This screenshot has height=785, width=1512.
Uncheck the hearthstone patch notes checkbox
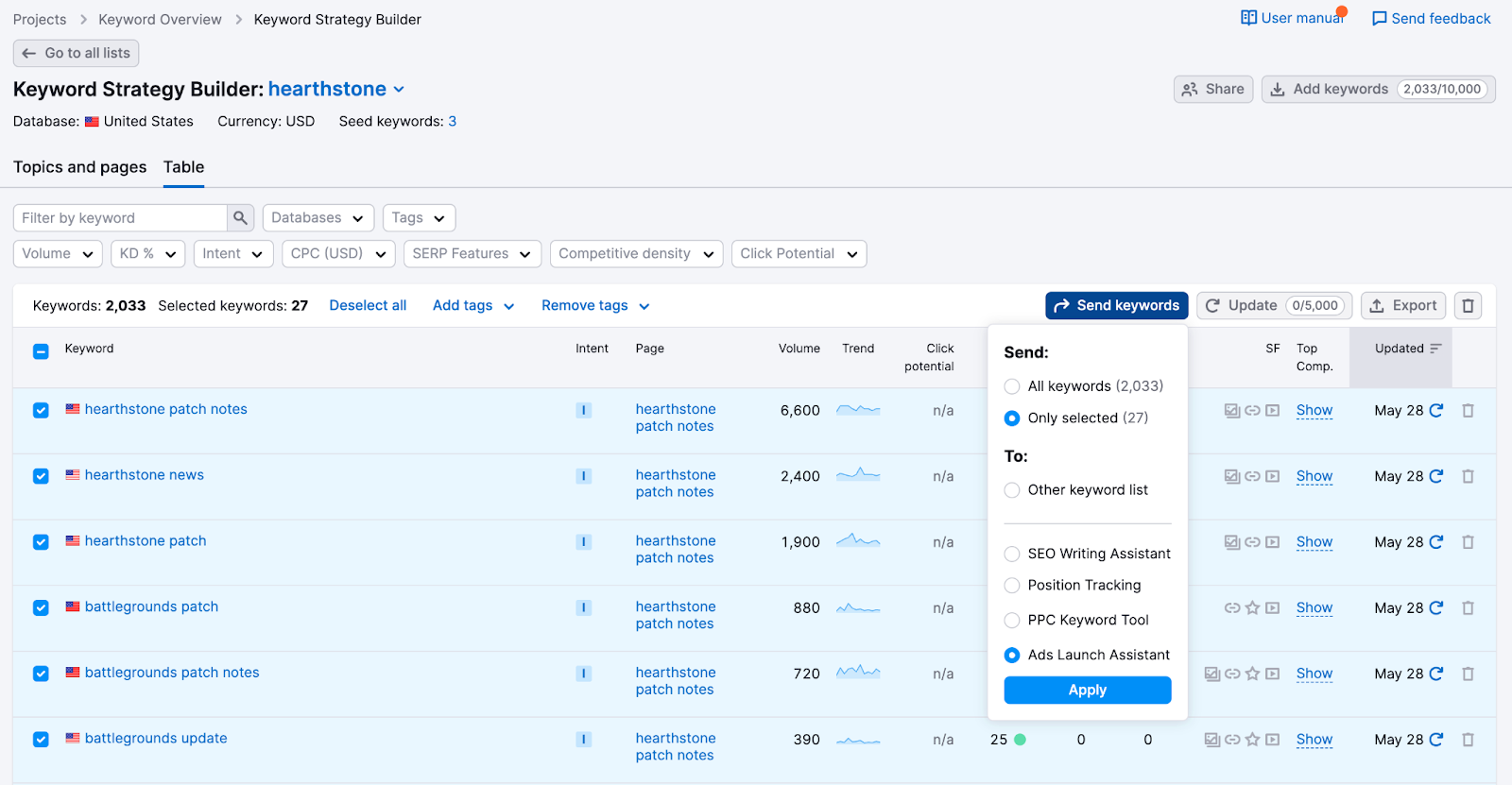tap(41, 411)
